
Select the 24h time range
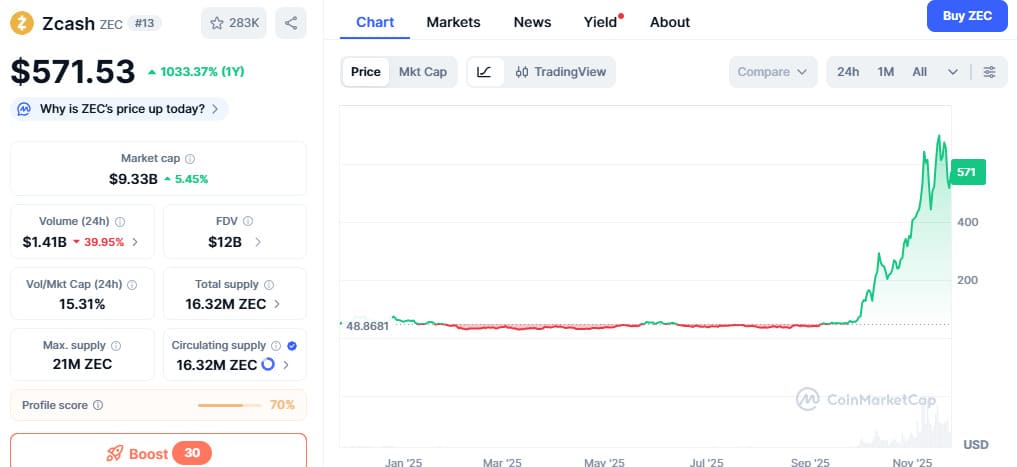(848, 72)
